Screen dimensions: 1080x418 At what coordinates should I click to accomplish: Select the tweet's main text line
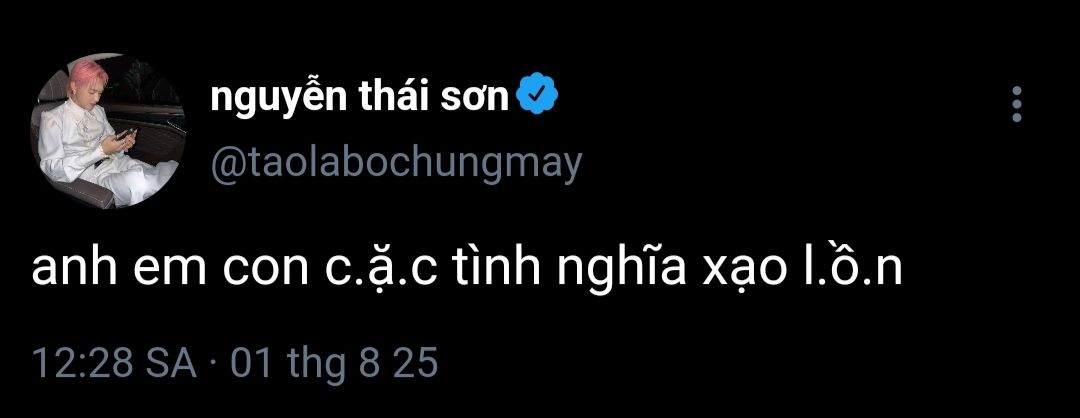tap(467, 270)
